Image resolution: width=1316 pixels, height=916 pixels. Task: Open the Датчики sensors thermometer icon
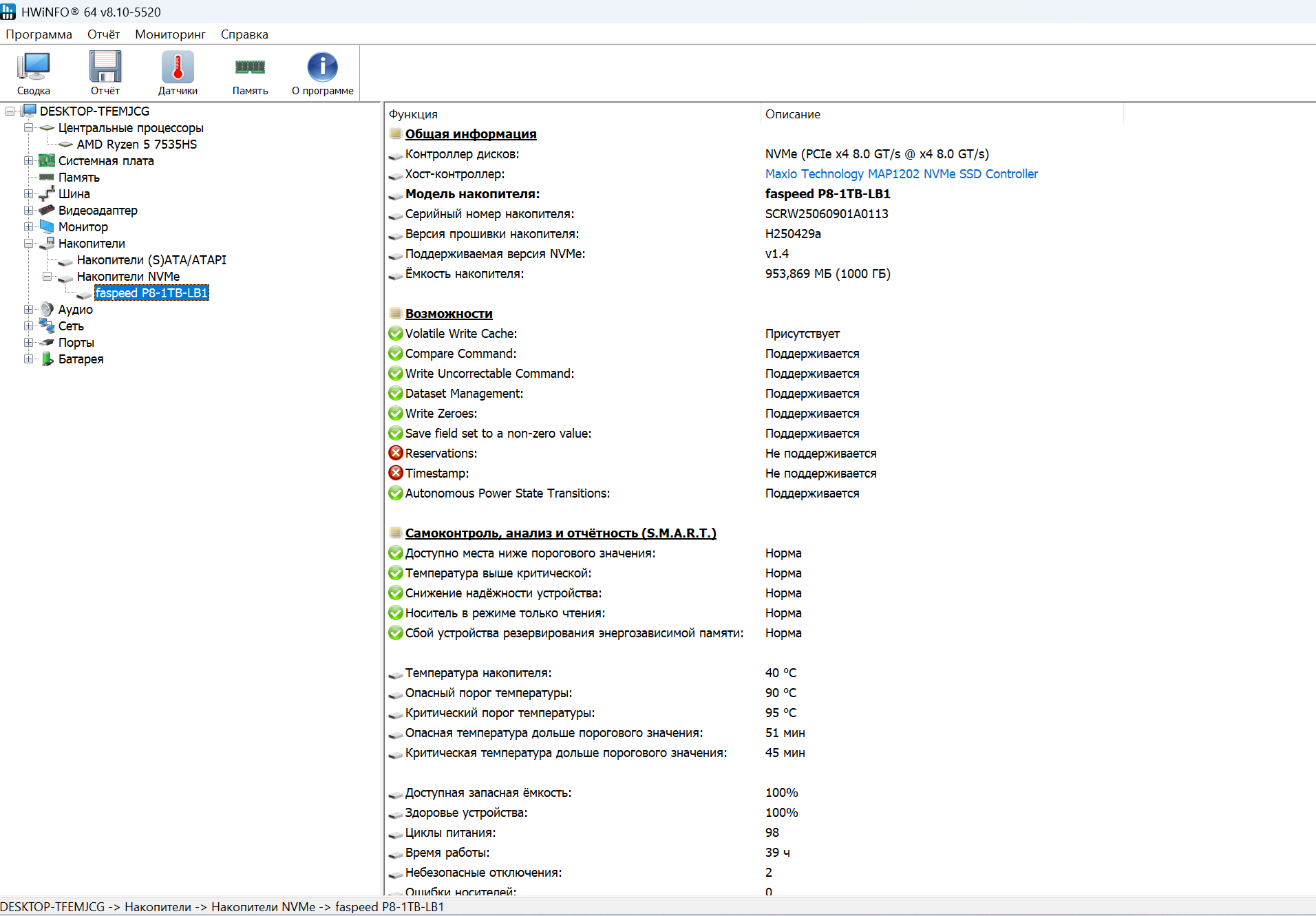pos(178,72)
